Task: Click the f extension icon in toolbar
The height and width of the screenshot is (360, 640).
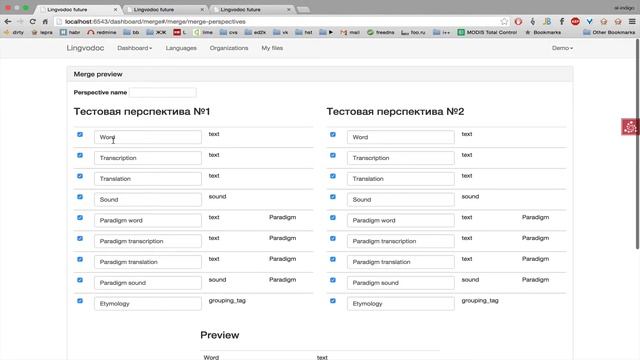Action: click(x=562, y=22)
